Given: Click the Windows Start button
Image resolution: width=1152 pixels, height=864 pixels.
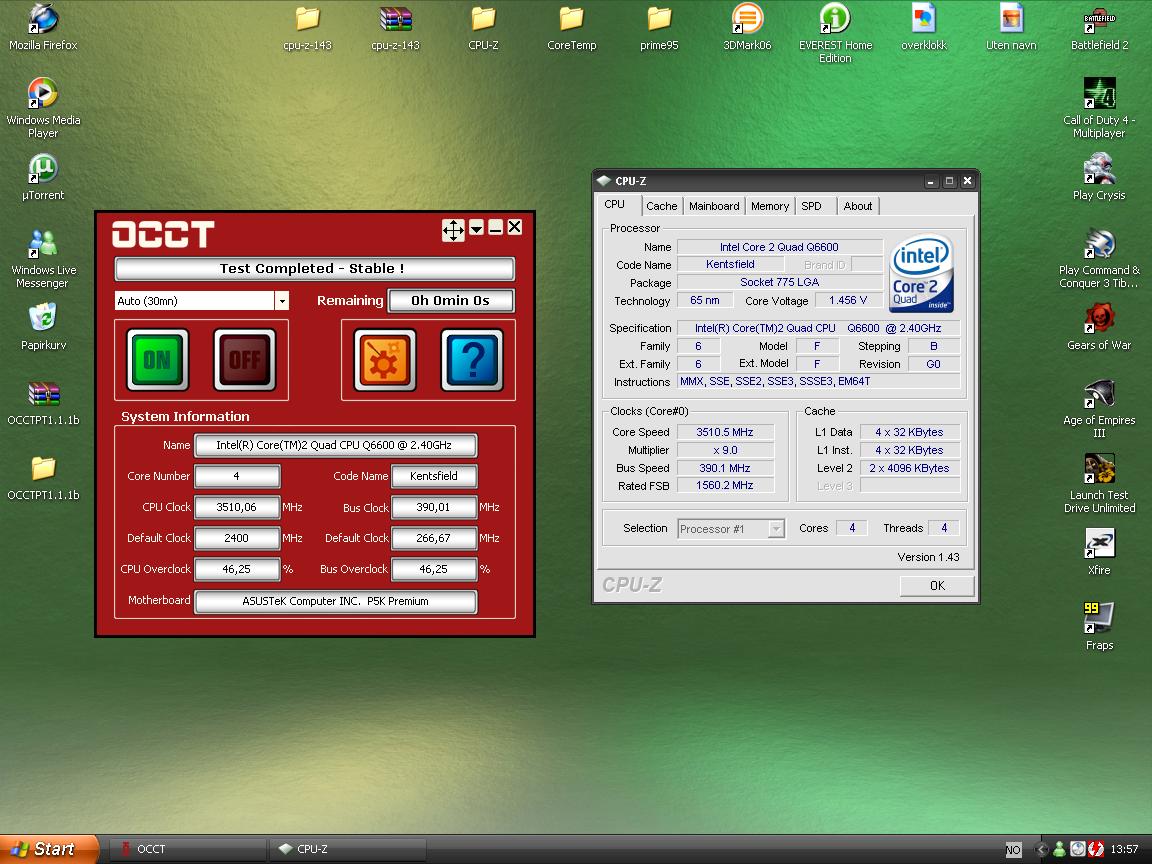Looking at the screenshot, I should (48, 849).
